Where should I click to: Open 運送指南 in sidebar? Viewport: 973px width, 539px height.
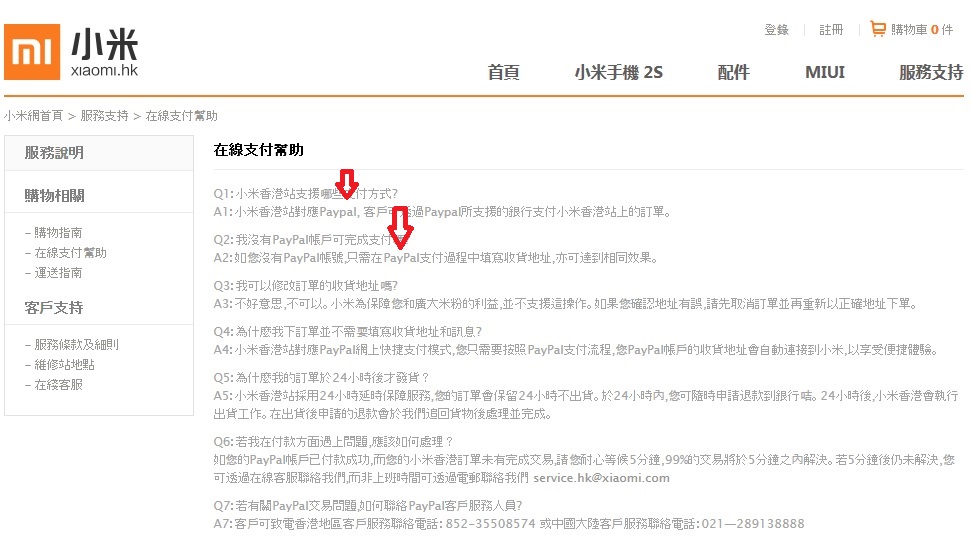pos(58,272)
